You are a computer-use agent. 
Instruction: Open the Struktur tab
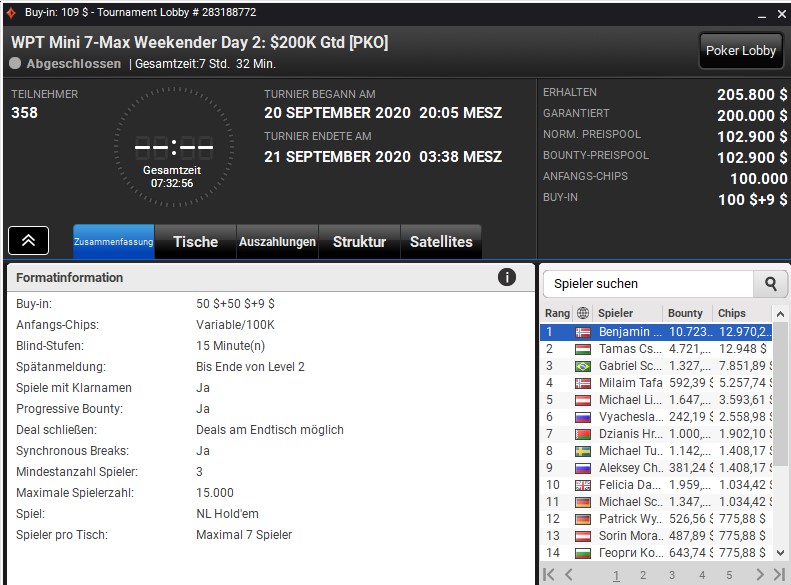tap(359, 242)
